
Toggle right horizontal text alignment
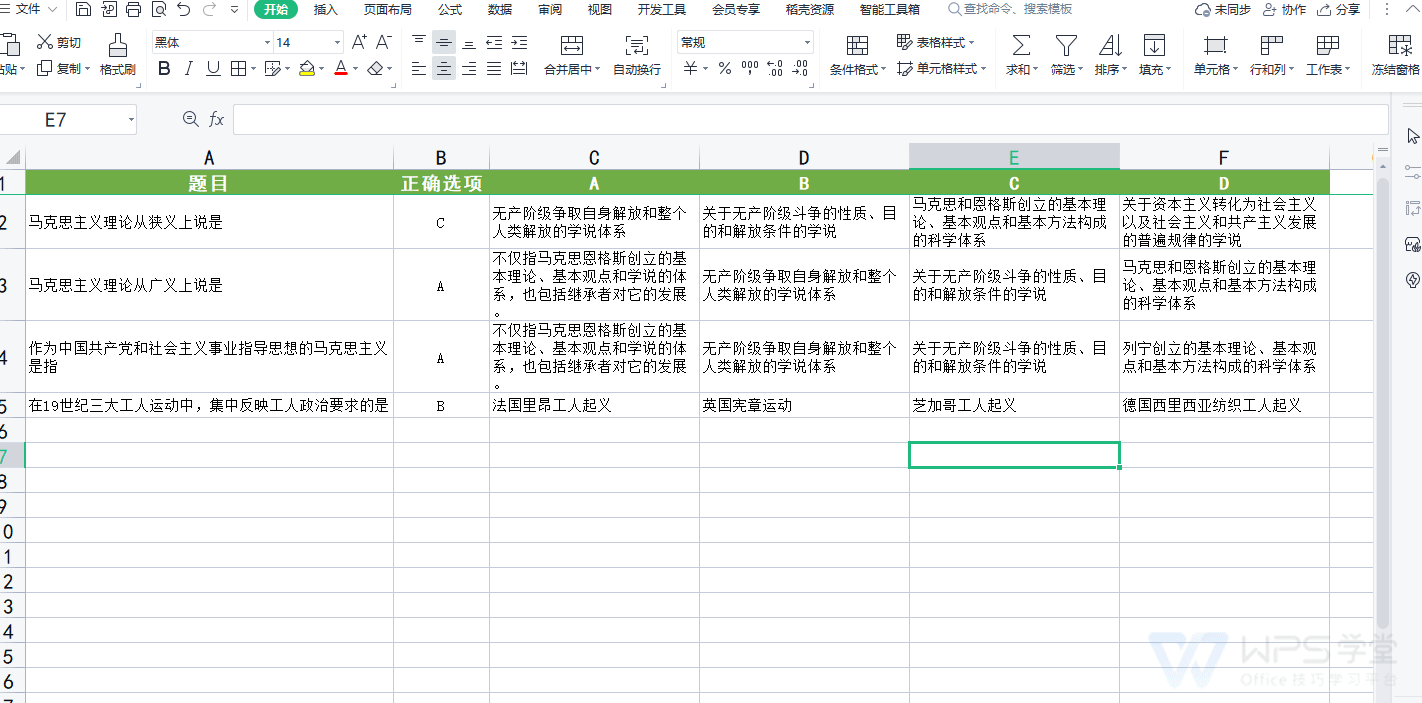pos(469,68)
